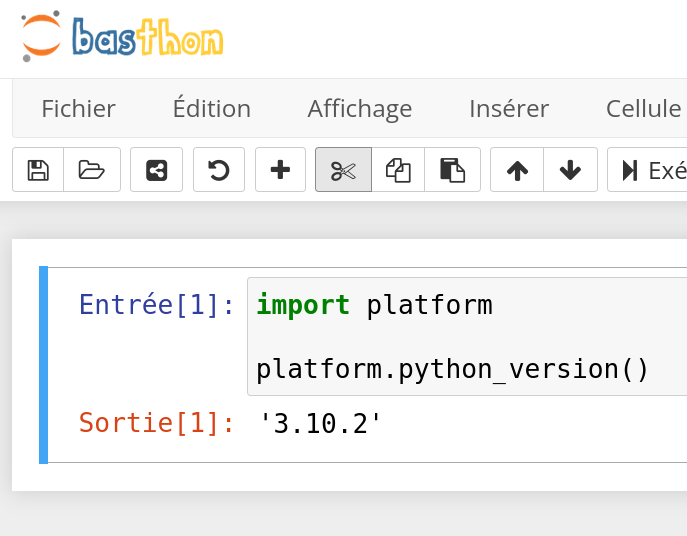Click the Sortie[1]: output prompt

[156, 423]
